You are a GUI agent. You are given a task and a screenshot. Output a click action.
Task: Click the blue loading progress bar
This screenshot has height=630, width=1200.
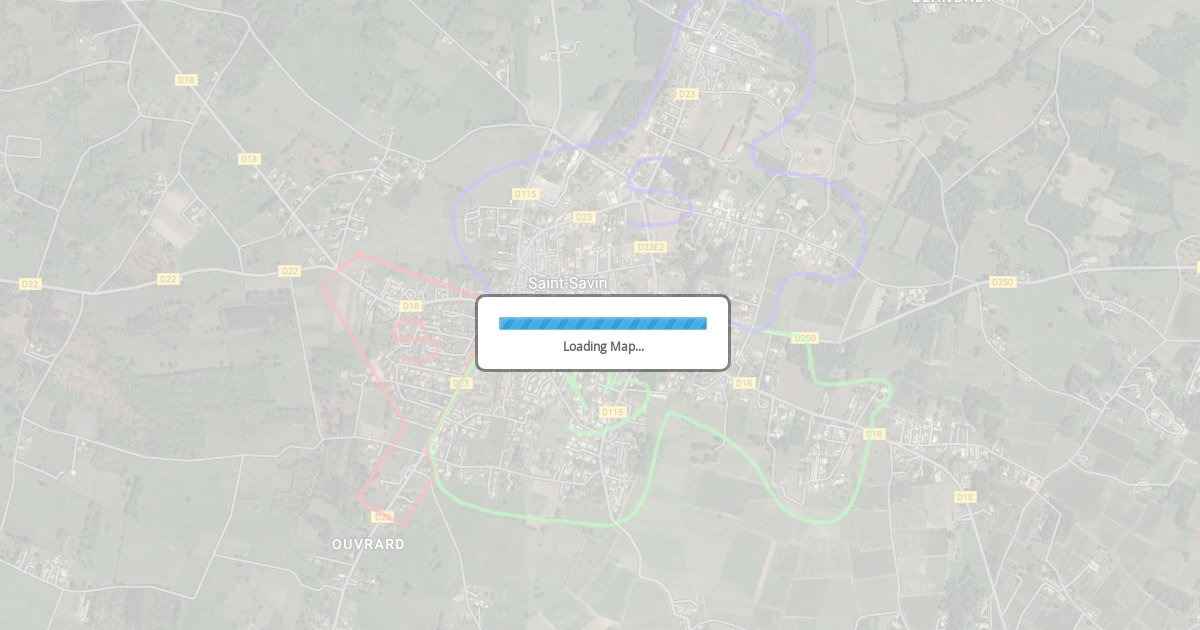(603, 323)
